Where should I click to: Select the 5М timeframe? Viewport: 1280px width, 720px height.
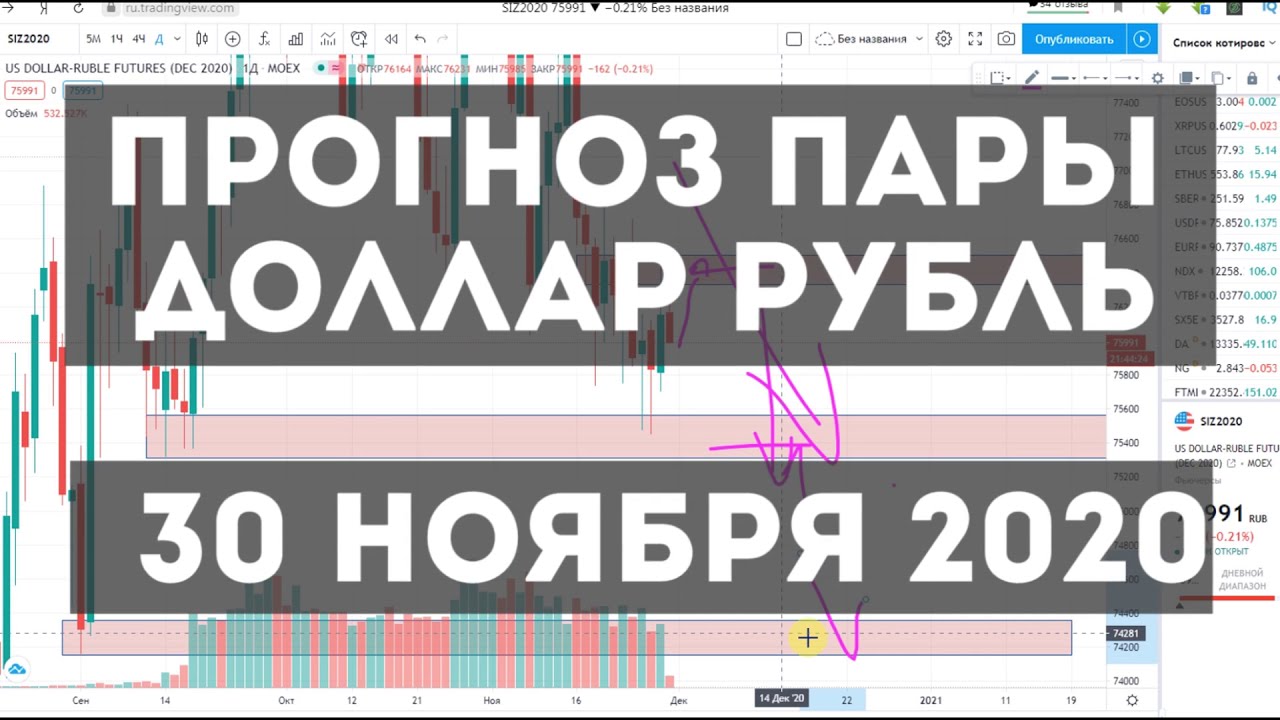click(x=93, y=39)
